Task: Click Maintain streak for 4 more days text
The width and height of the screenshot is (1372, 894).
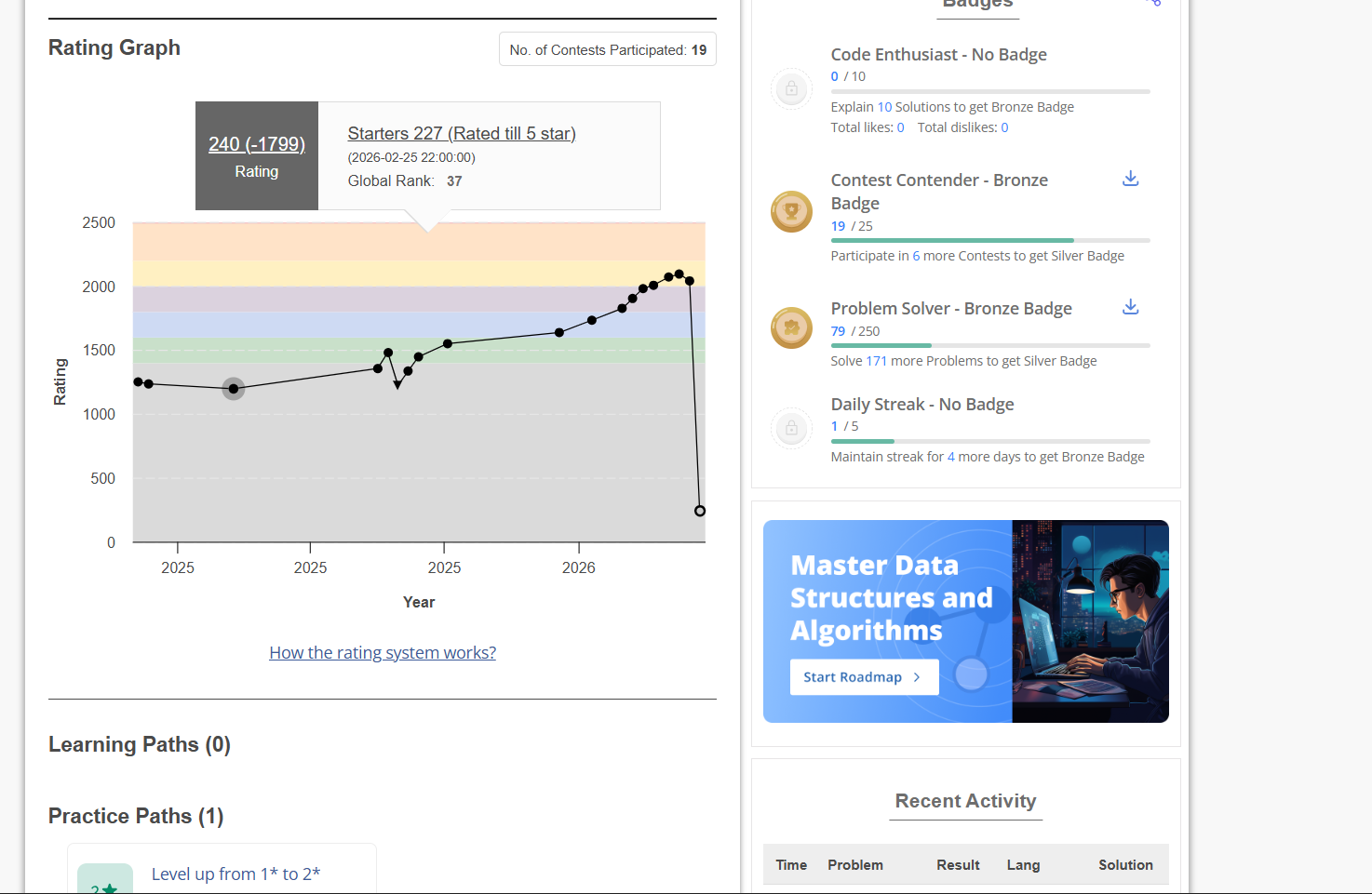Action: 988,457
